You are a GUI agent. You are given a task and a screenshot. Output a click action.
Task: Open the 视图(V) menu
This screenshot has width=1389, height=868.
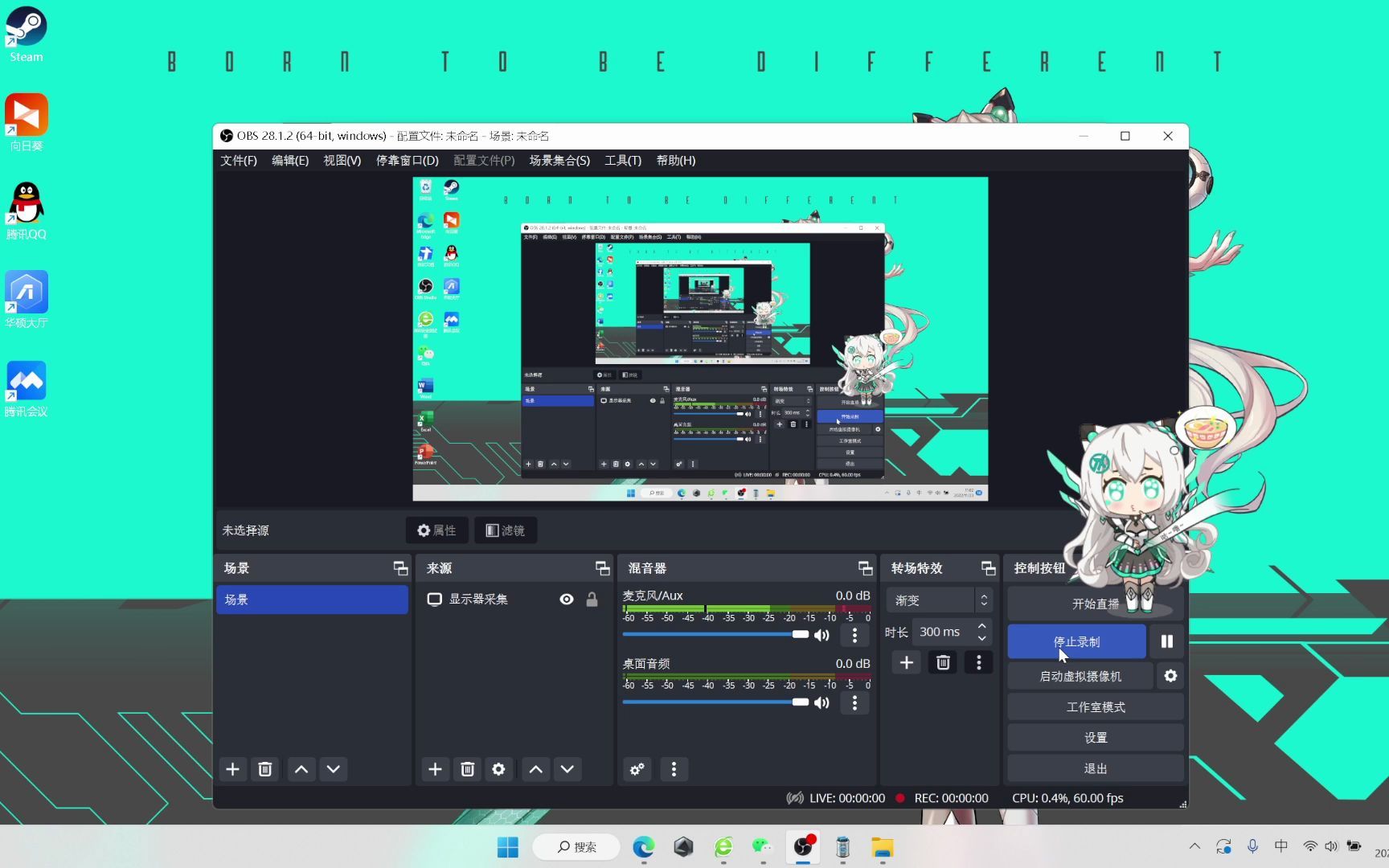tap(342, 161)
